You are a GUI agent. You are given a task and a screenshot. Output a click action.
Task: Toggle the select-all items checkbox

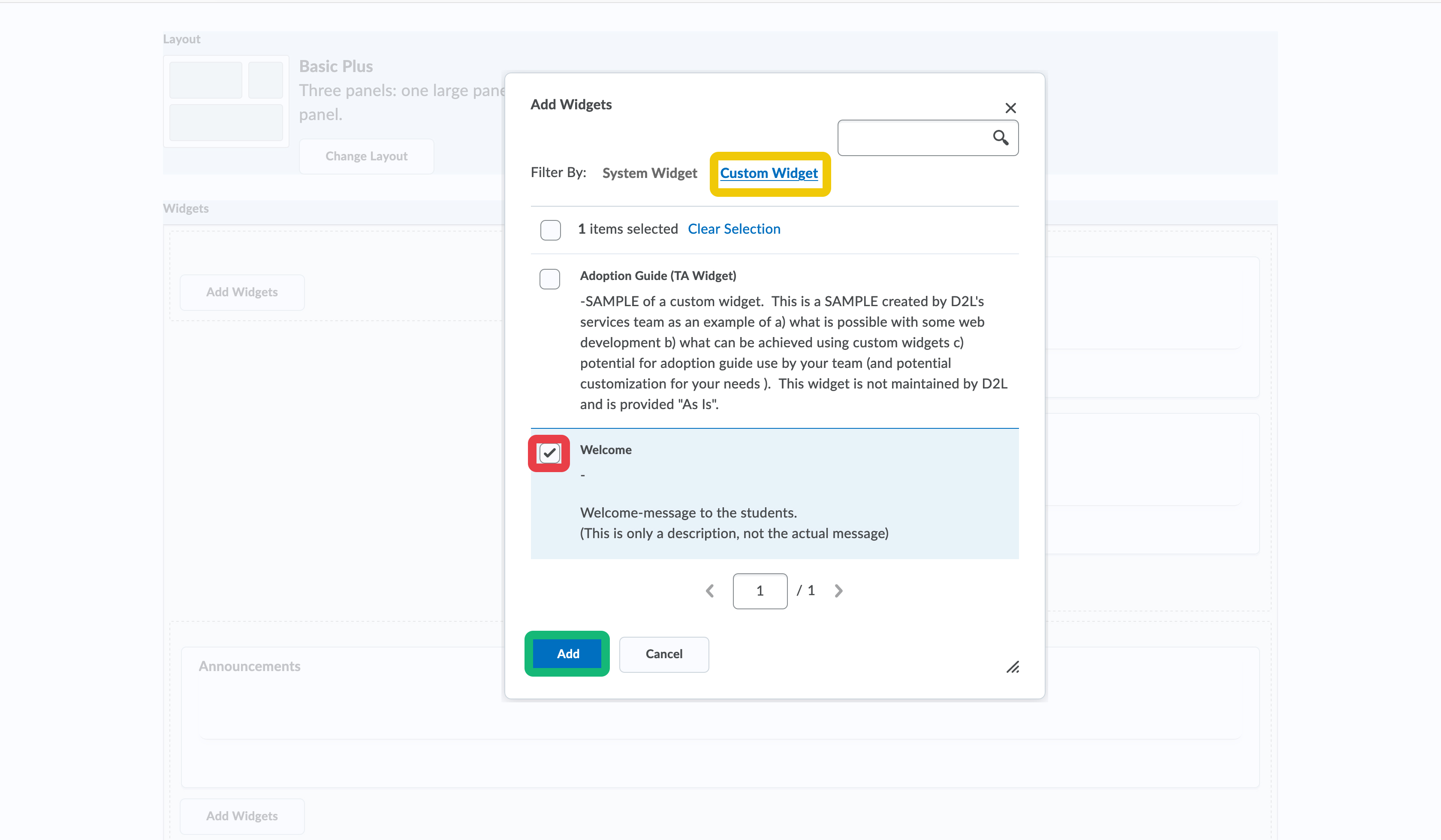click(550, 230)
